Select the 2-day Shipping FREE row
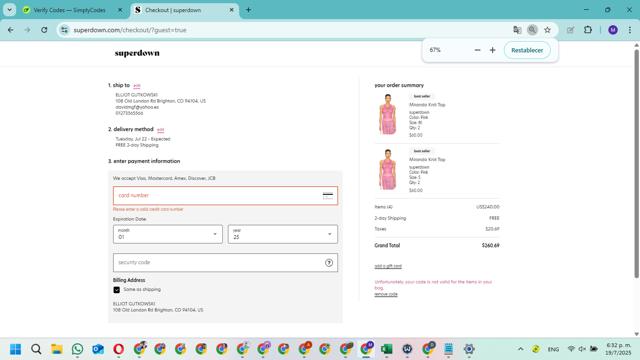640x360 pixels. pyautogui.click(x=437, y=218)
